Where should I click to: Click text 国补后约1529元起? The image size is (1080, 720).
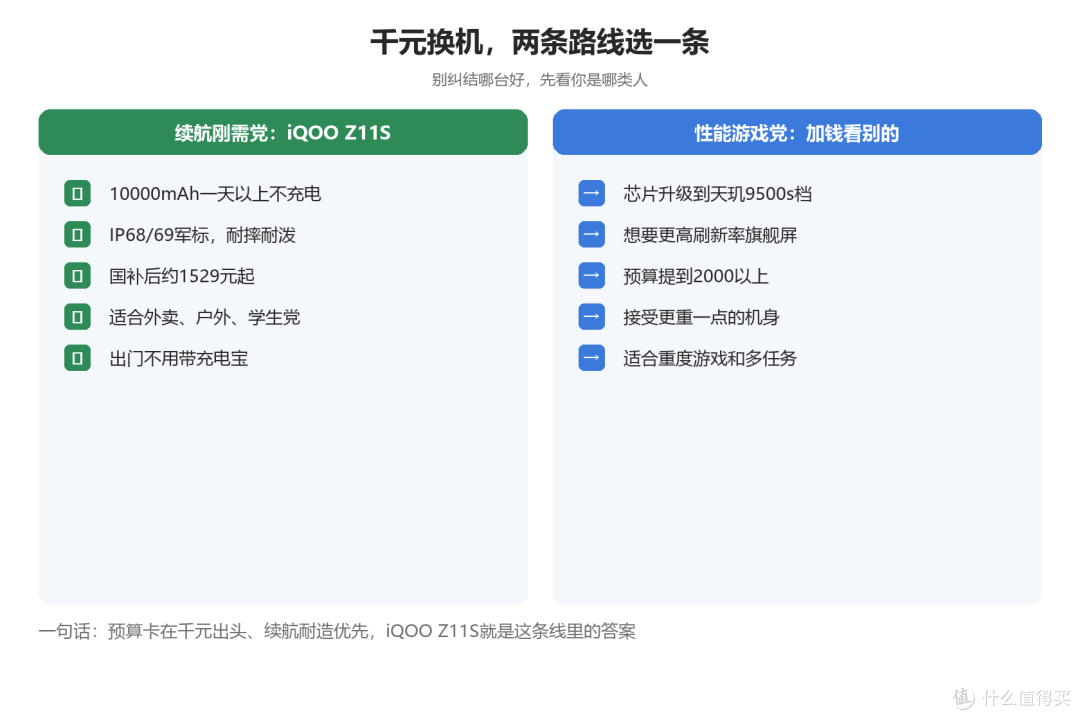(182, 276)
